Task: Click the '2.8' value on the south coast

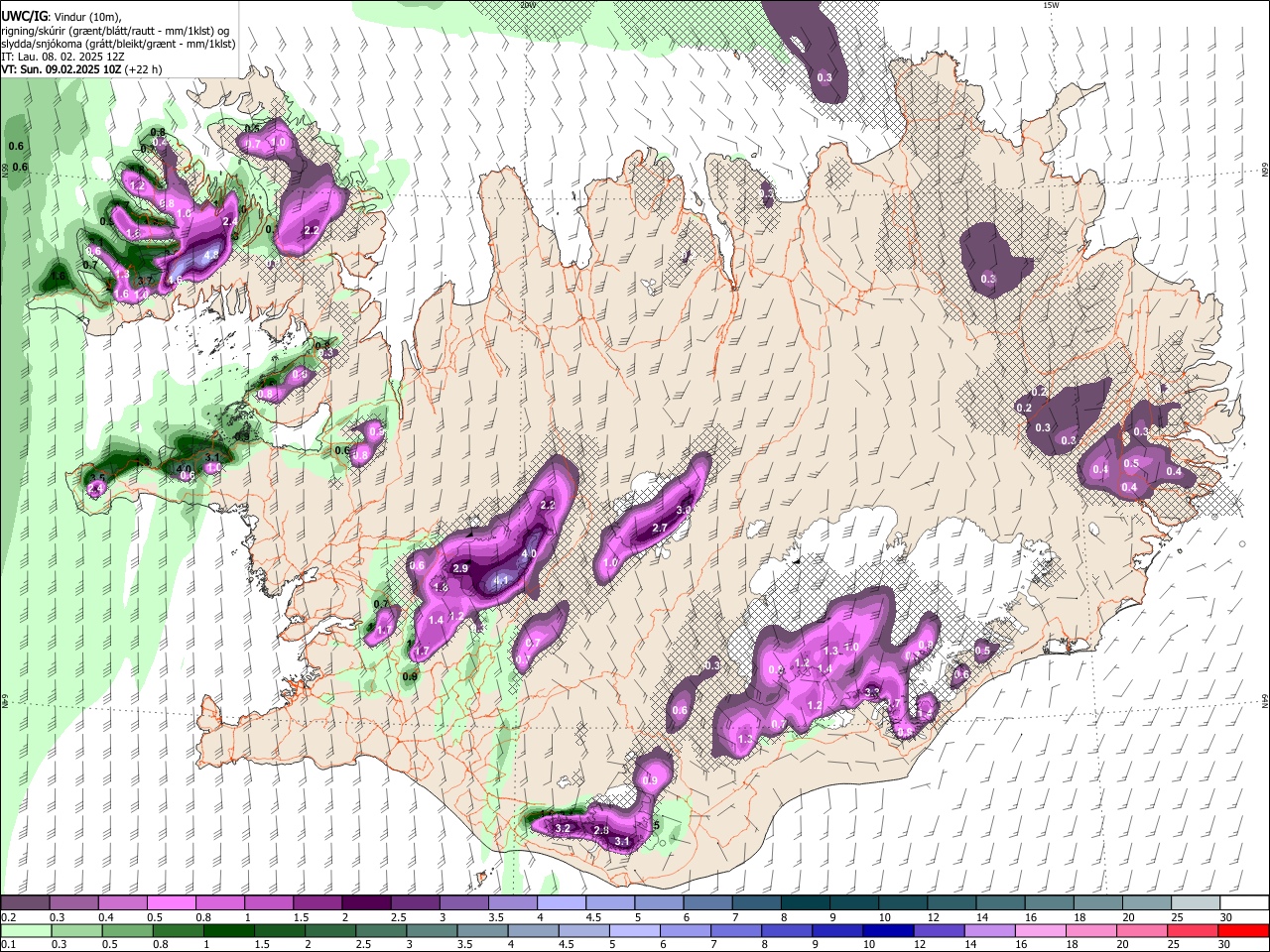Action: pyautogui.click(x=600, y=830)
